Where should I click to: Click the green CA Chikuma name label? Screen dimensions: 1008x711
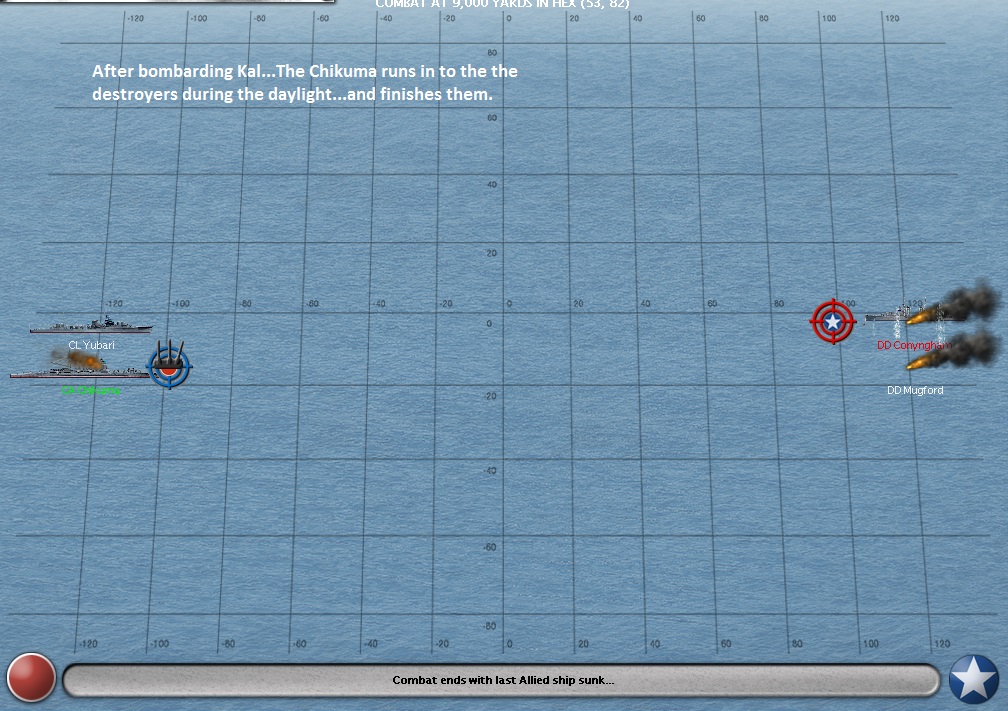pos(91,390)
